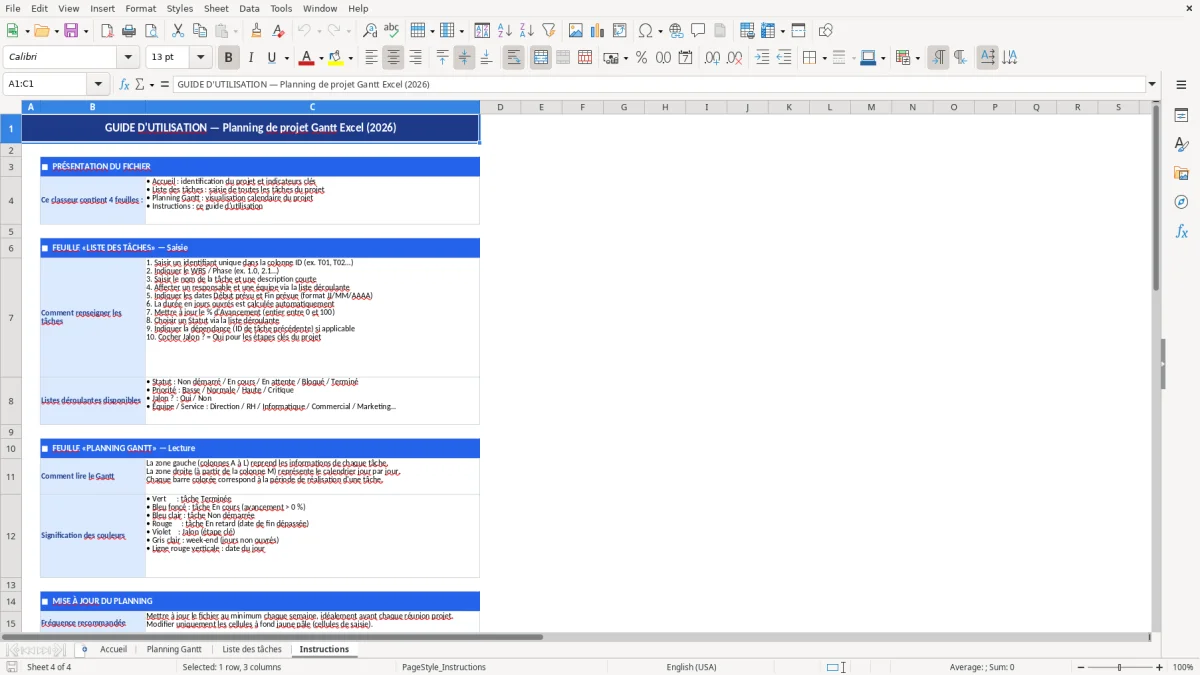Open Font Size dropdown arrow
The height and width of the screenshot is (675, 1200).
(201, 58)
